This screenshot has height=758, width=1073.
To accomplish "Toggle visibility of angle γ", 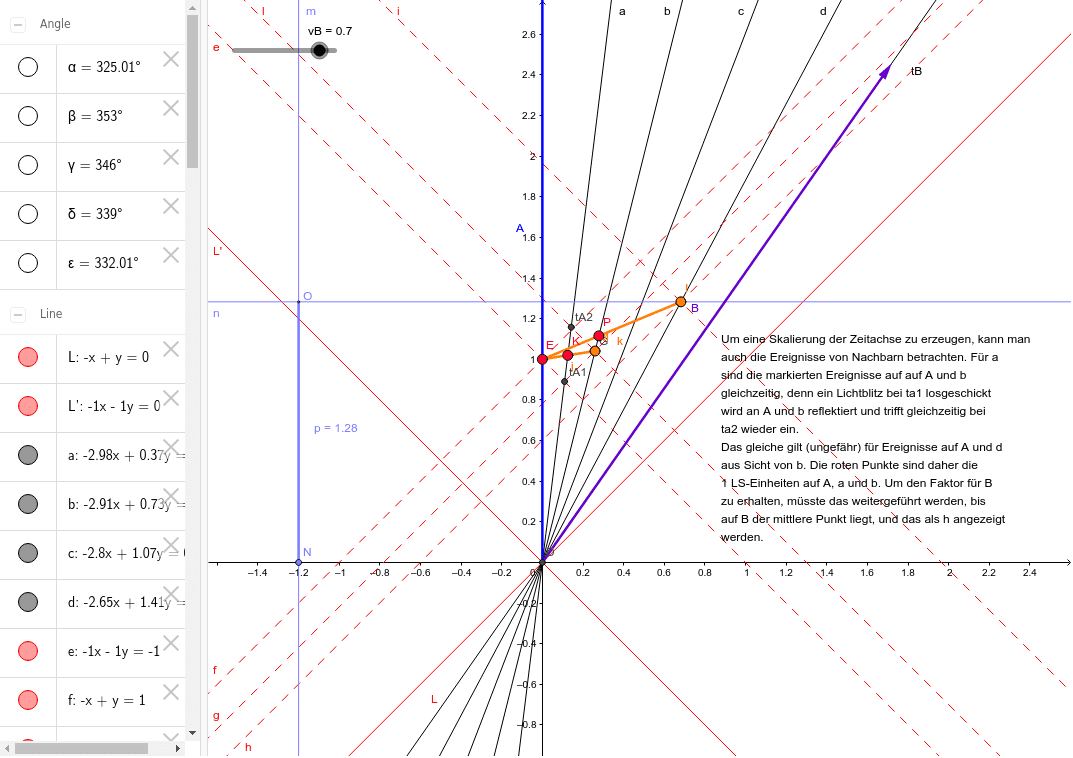I will click(28, 165).
